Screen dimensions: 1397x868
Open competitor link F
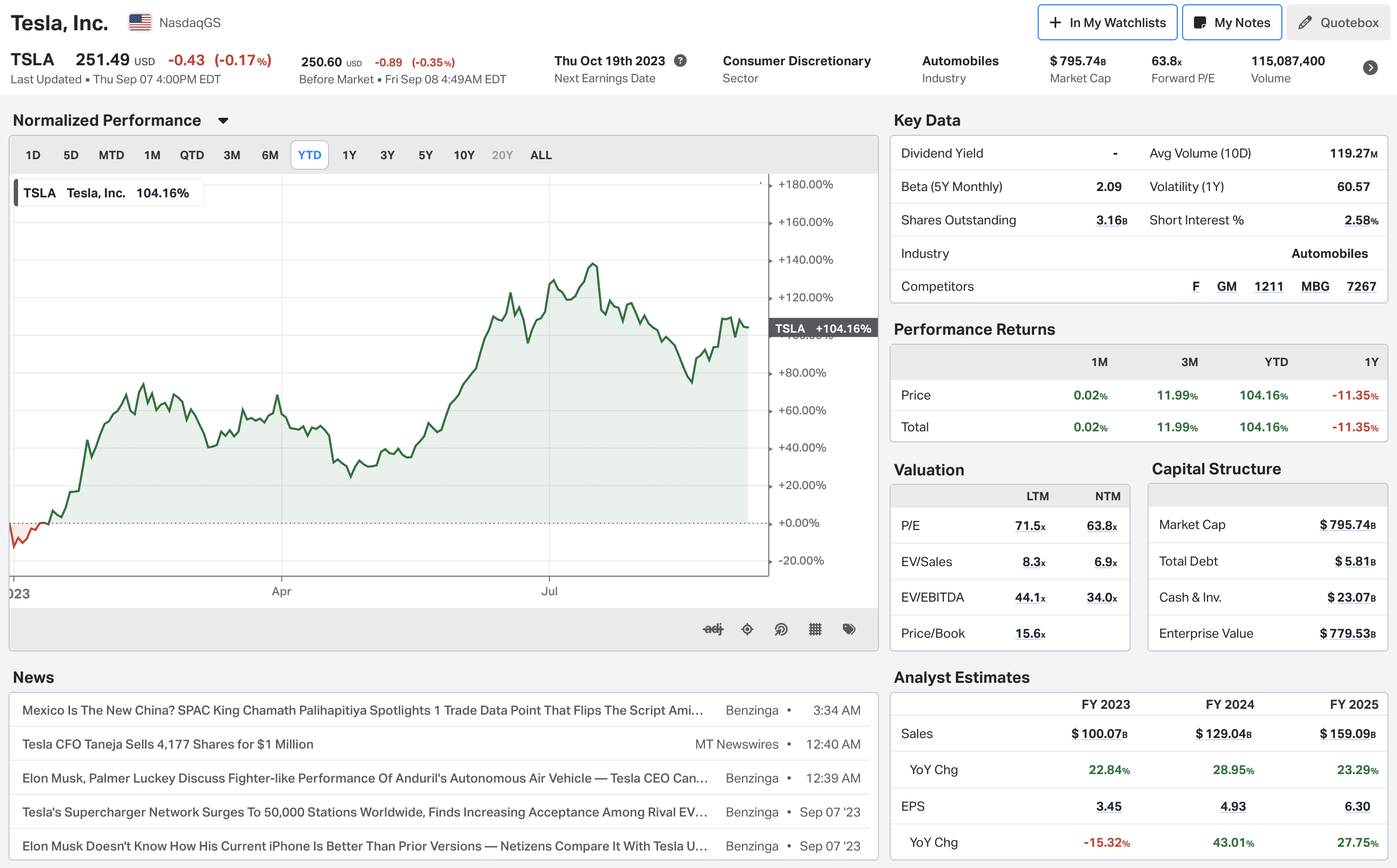click(1195, 287)
